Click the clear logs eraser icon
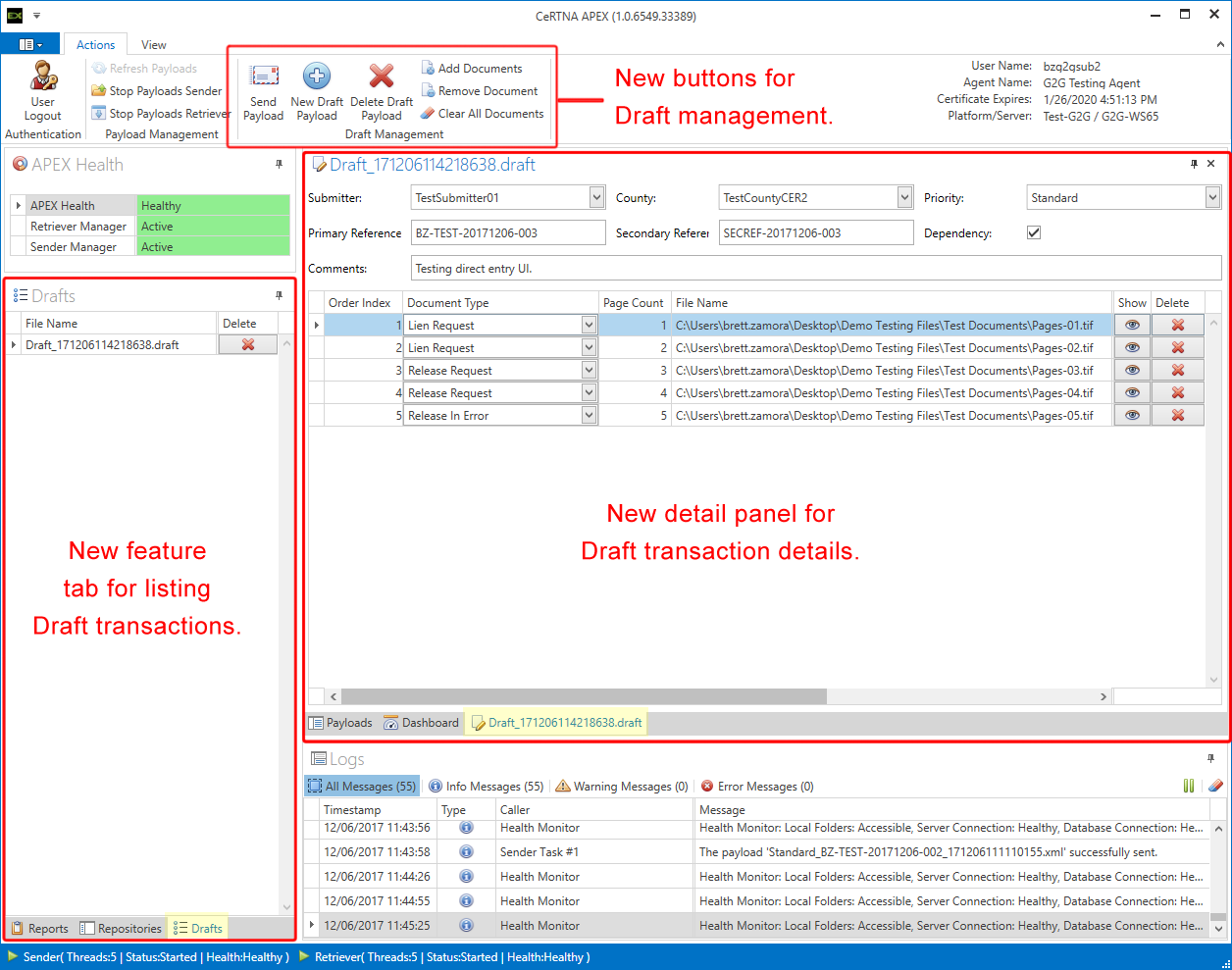Screen dimensions: 1232x970 pyautogui.click(x=1215, y=786)
